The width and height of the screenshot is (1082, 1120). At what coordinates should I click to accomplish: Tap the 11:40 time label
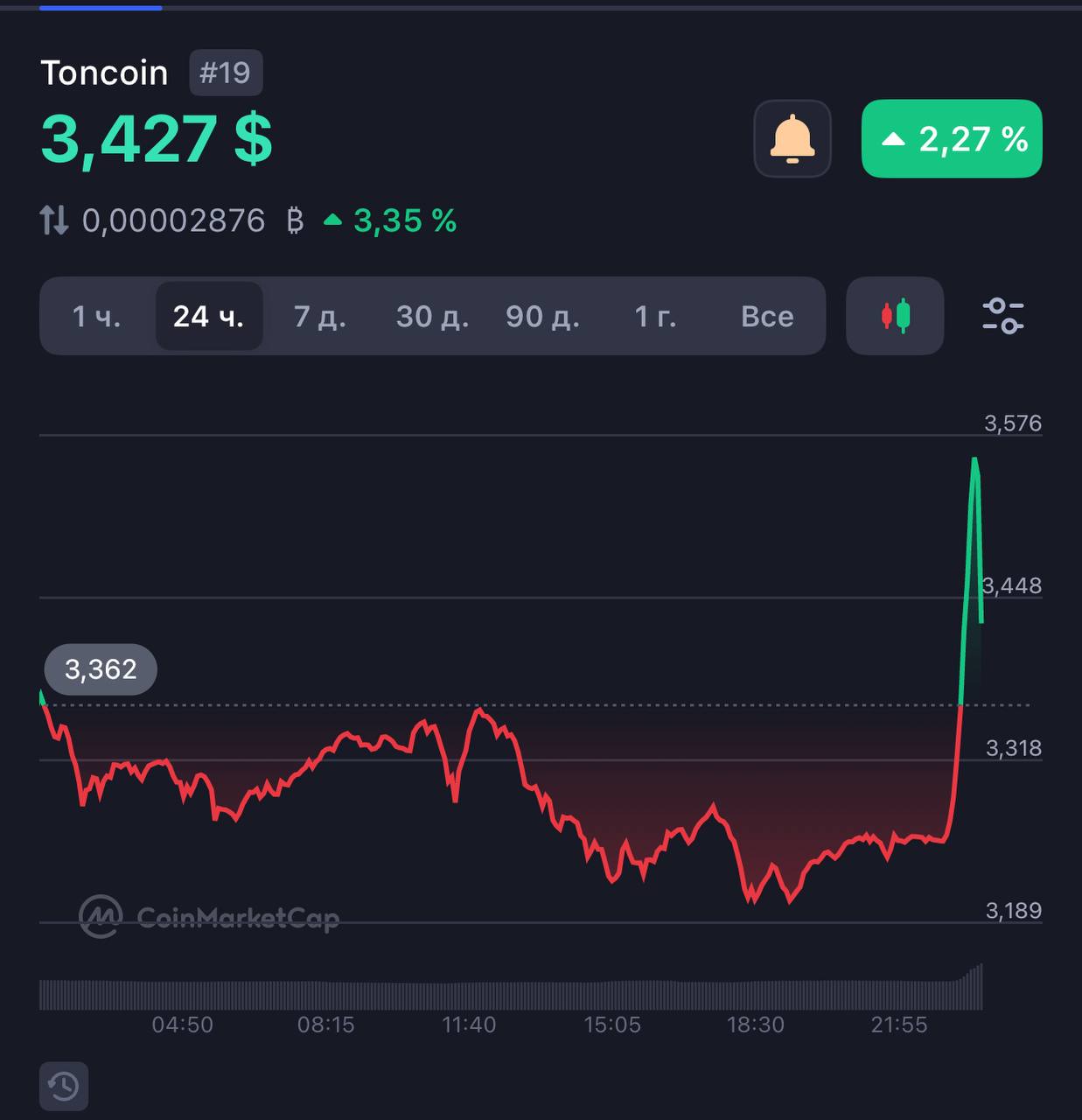click(469, 1025)
